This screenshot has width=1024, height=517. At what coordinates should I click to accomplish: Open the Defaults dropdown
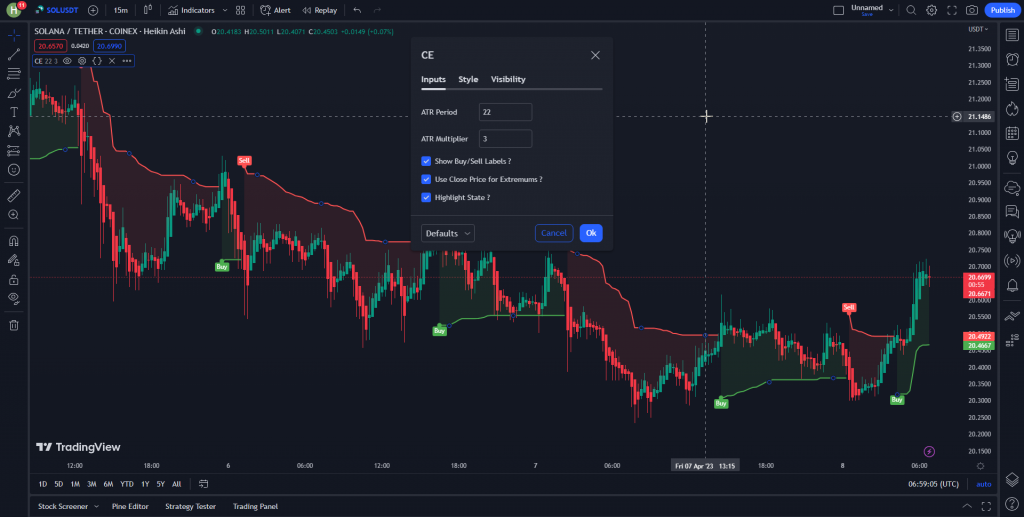pos(447,233)
